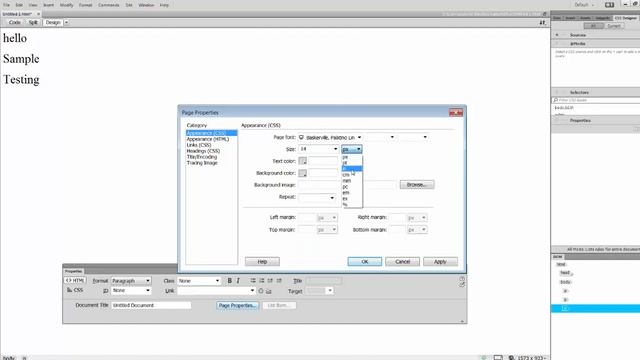Click the outdent (blockquote remove) icon

[270, 281]
